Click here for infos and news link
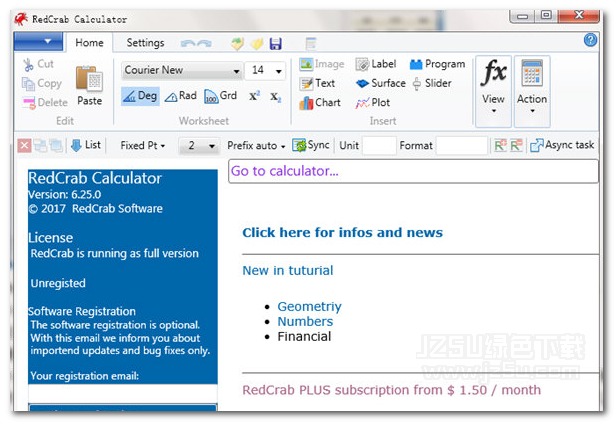The width and height of the screenshot is (614, 422). [342, 233]
